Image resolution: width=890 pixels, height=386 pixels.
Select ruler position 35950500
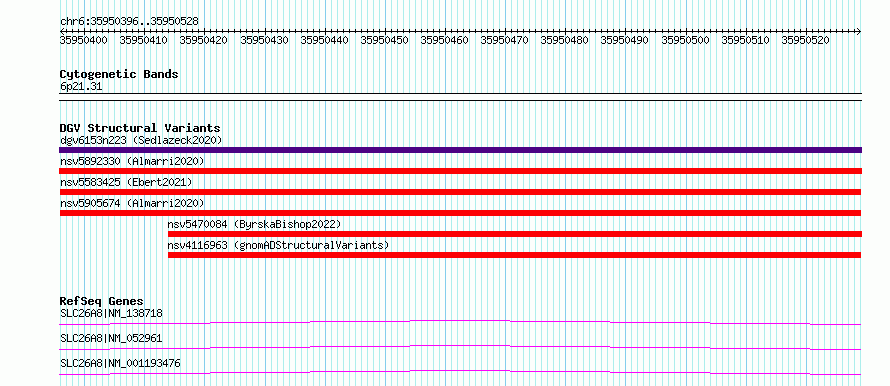pos(685,40)
